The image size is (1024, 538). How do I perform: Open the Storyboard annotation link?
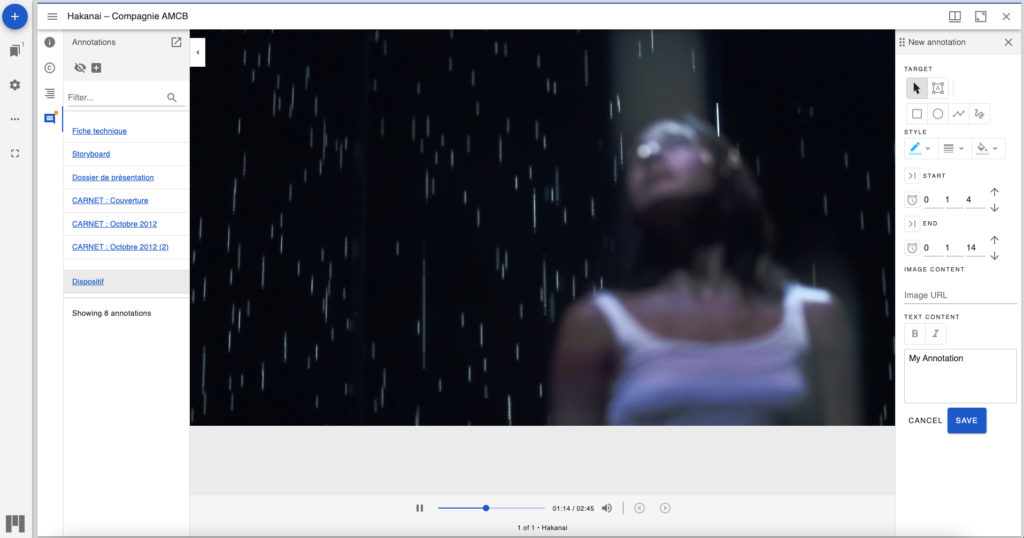pos(91,154)
